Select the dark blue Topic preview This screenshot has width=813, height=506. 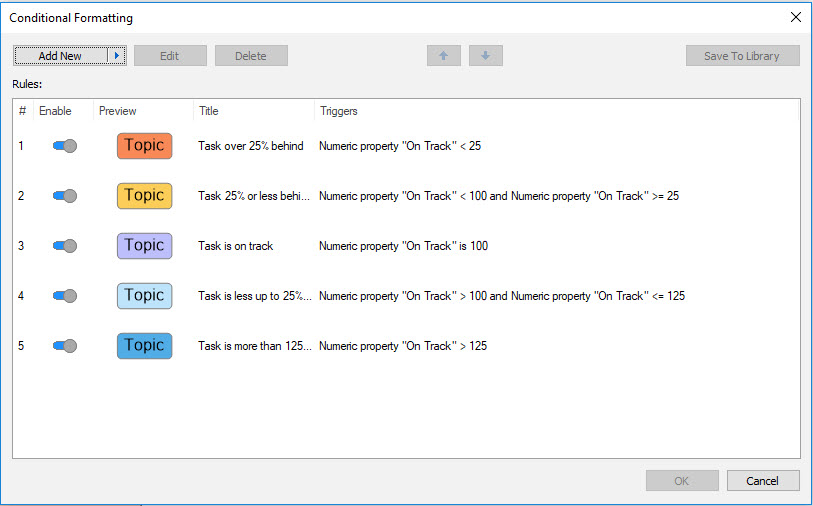144,346
